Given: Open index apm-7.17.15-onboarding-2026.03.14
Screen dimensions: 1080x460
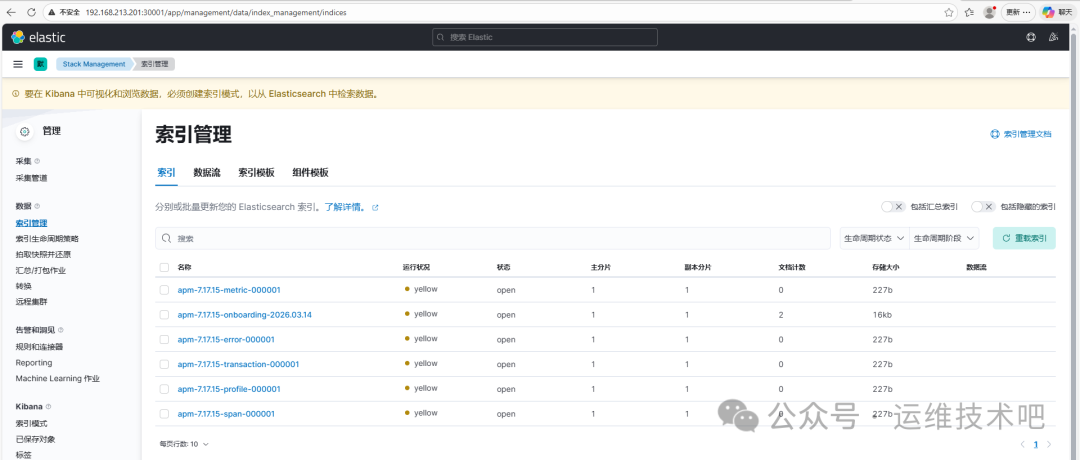Looking at the screenshot, I should click(x=245, y=315).
